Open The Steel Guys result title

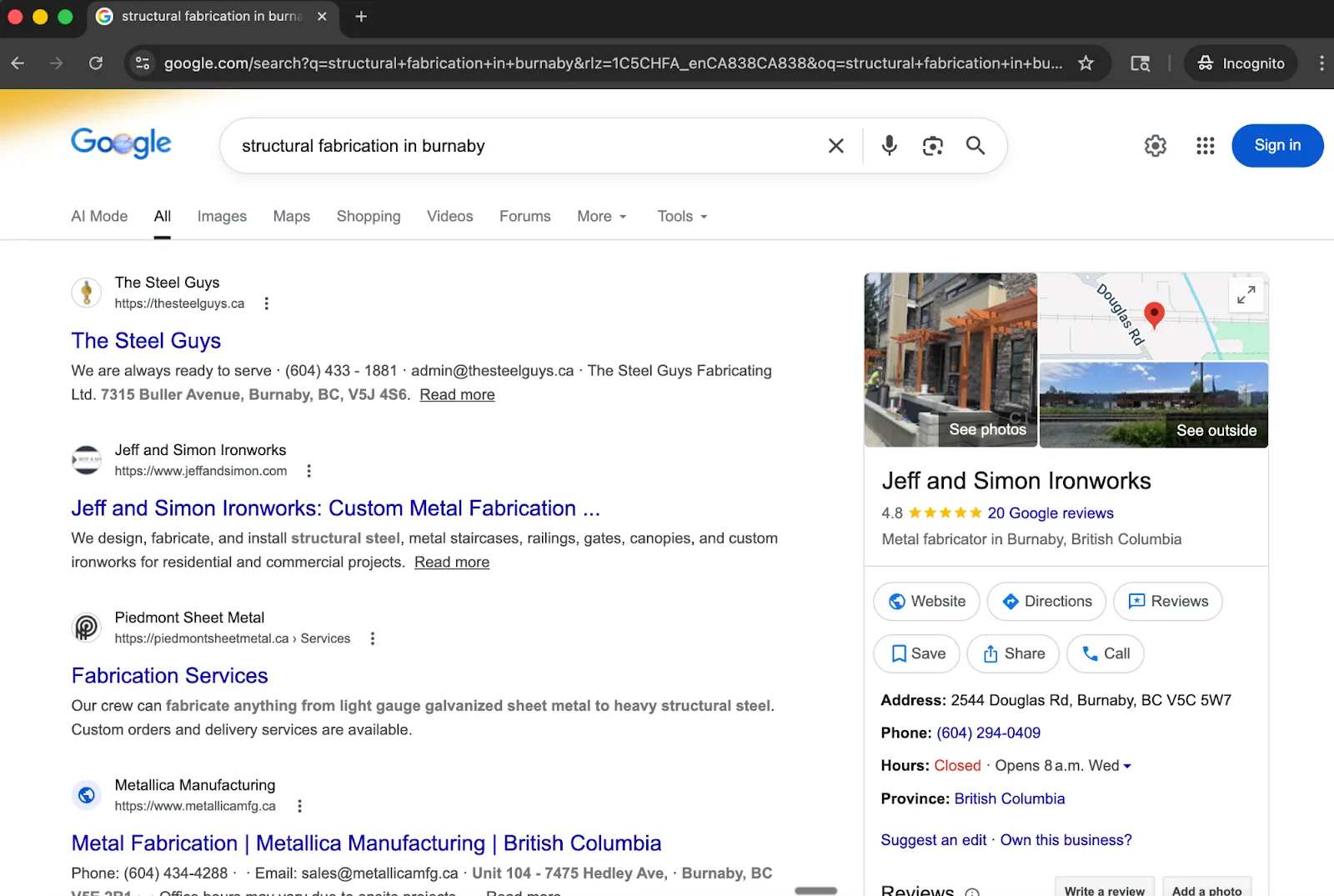(x=146, y=341)
